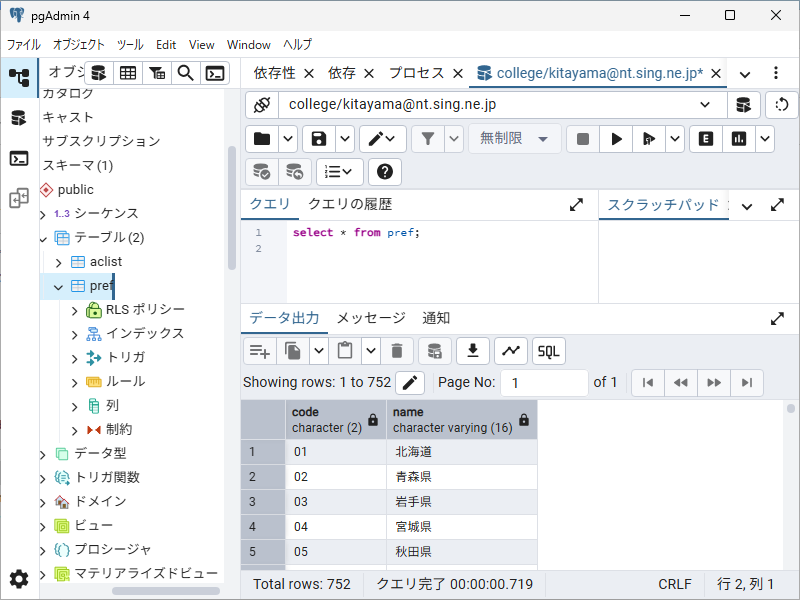The height and width of the screenshot is (600, 800).
Task: Select the 北海道 name cell
Action: click(x=462, y=452)
